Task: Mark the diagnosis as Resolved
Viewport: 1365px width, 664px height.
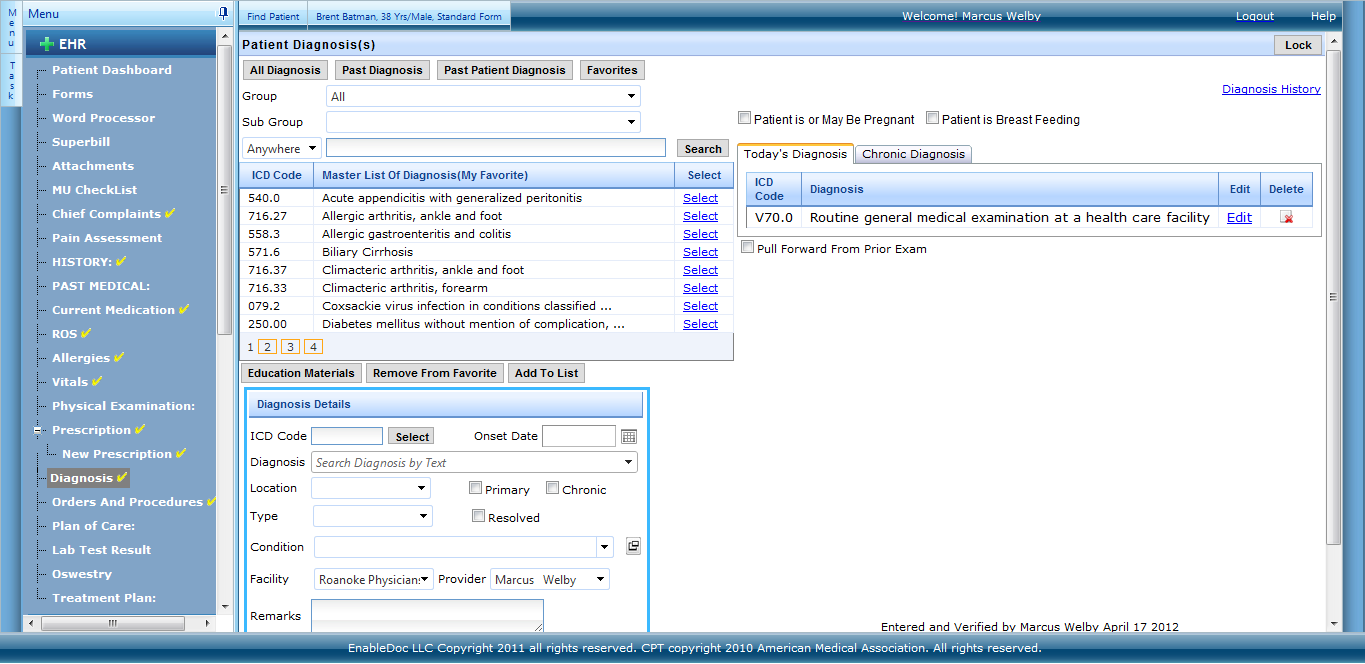Action: [x=478, y=516]
